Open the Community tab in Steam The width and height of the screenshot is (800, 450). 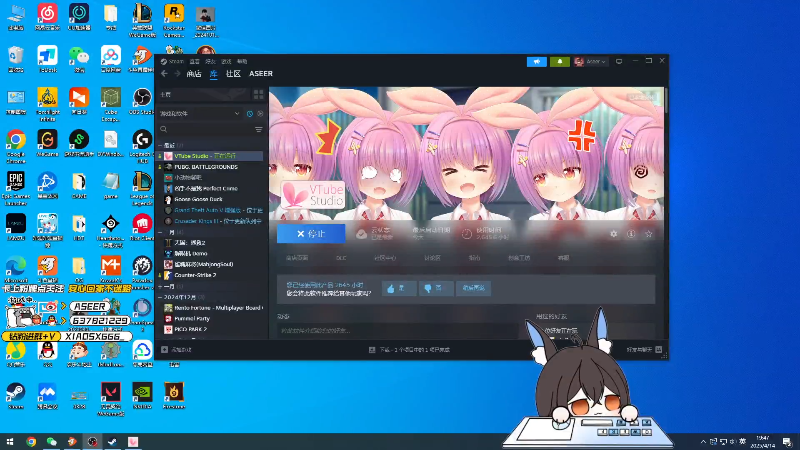233,74
